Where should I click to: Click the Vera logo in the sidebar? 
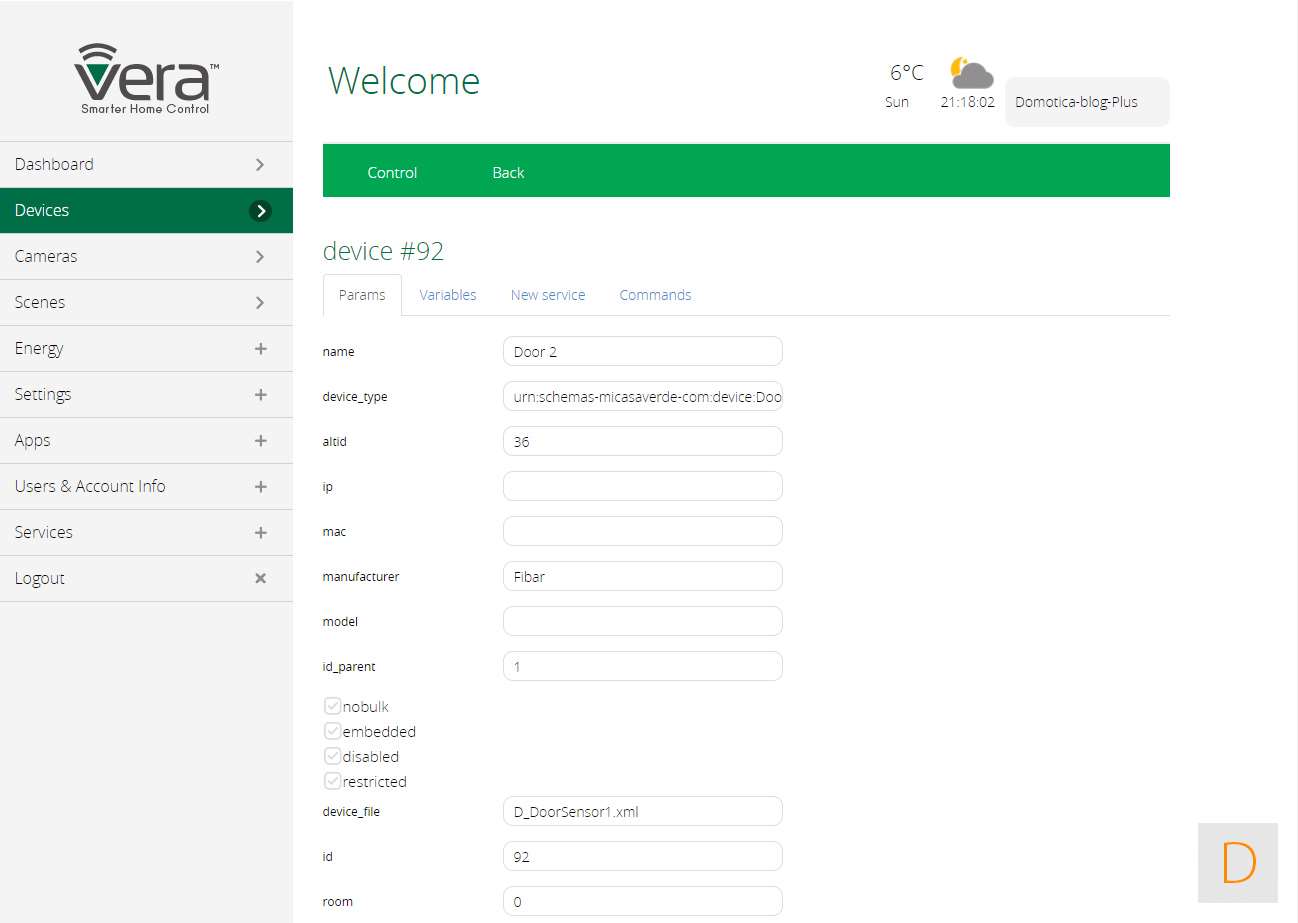click(x=146, y=79)
